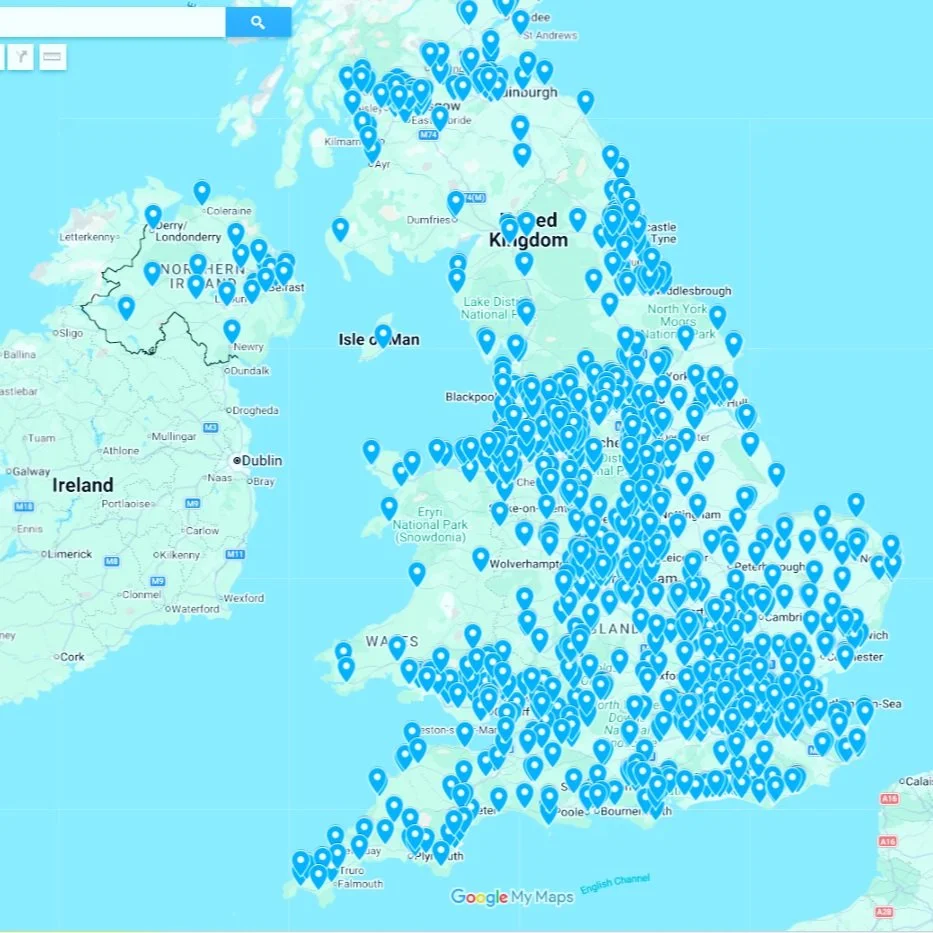Click the English Channel water label

coord(615,884)
